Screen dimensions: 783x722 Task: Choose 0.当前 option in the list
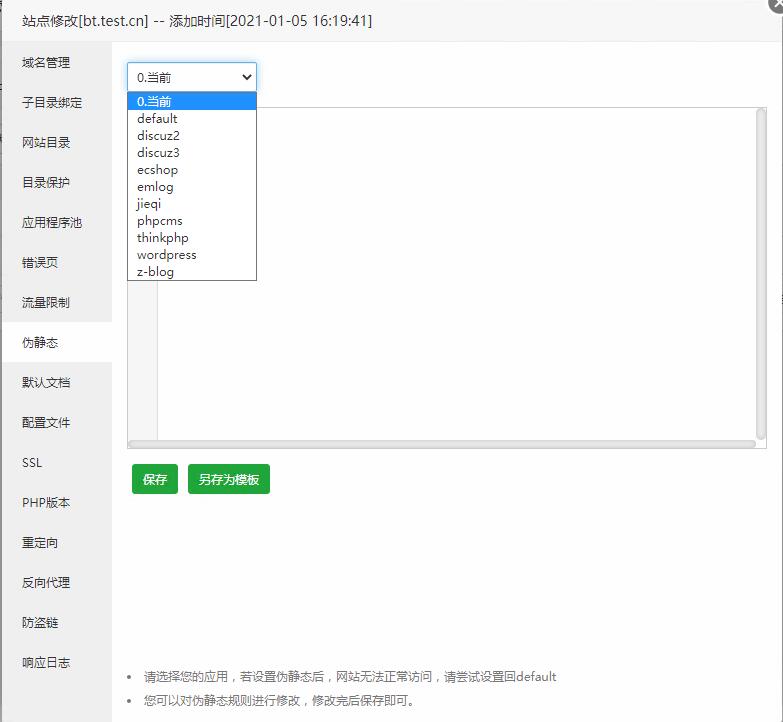coord(192,101)
